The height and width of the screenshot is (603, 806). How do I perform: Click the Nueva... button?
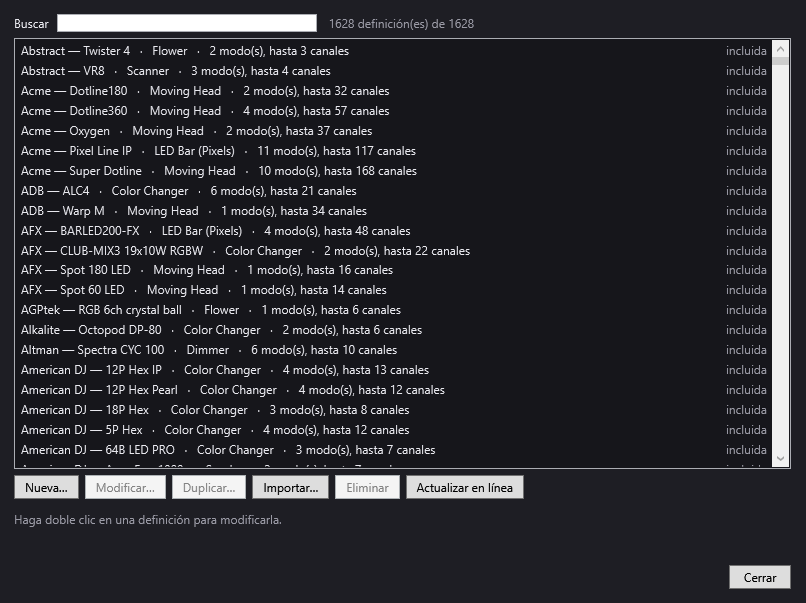[46, 487]
